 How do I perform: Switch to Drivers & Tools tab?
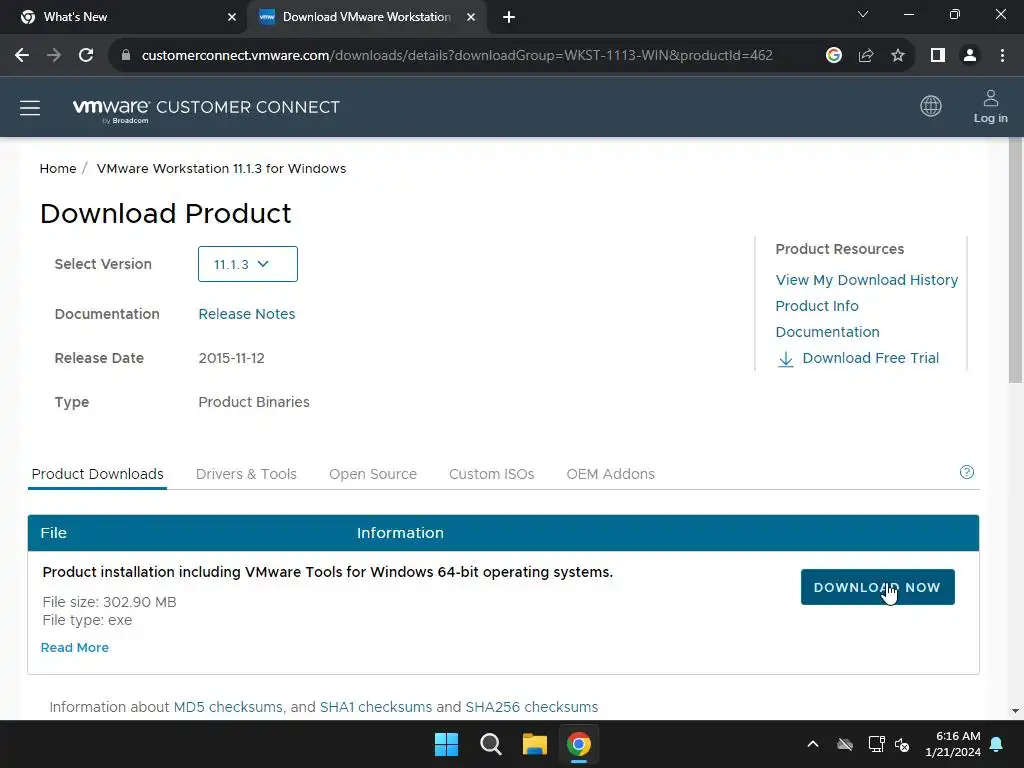246,474
